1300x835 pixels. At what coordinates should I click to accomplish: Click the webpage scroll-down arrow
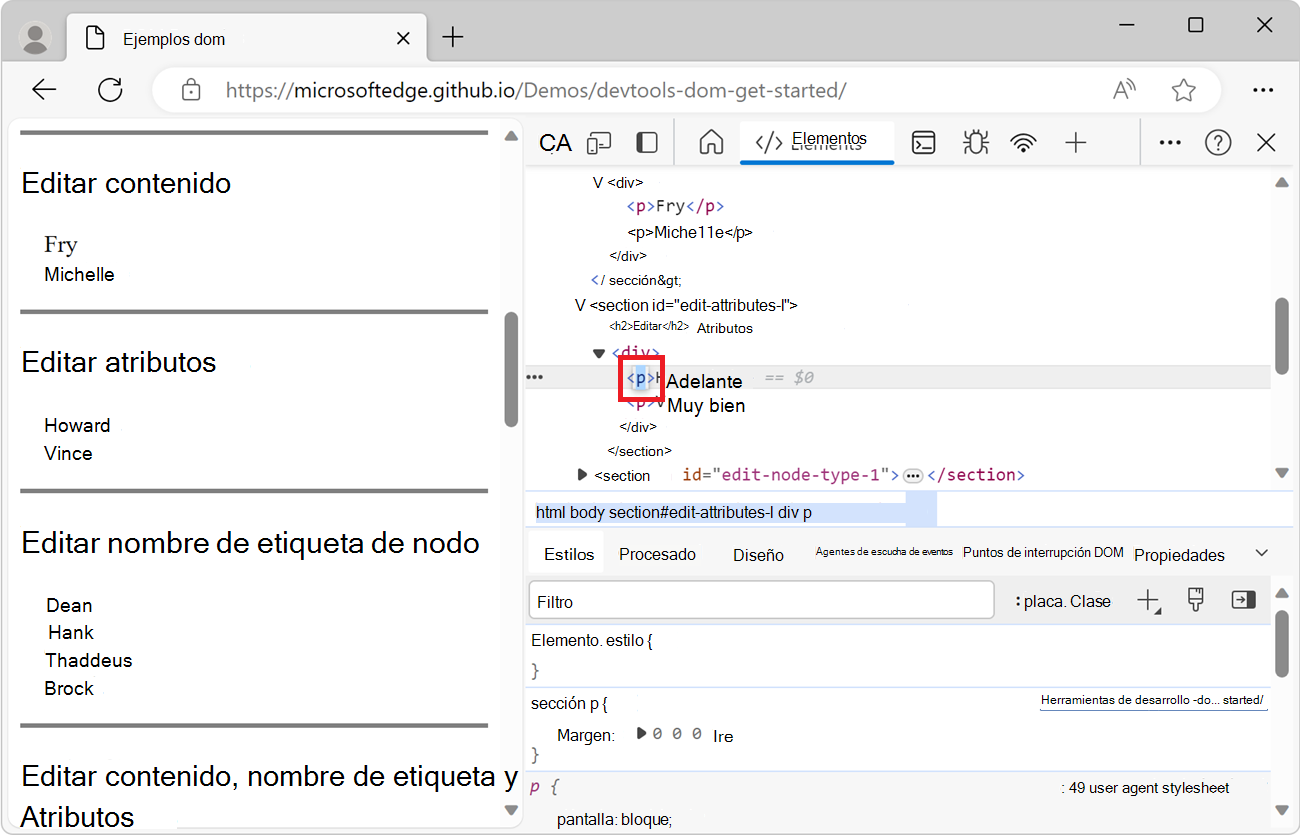coord(511,809)
